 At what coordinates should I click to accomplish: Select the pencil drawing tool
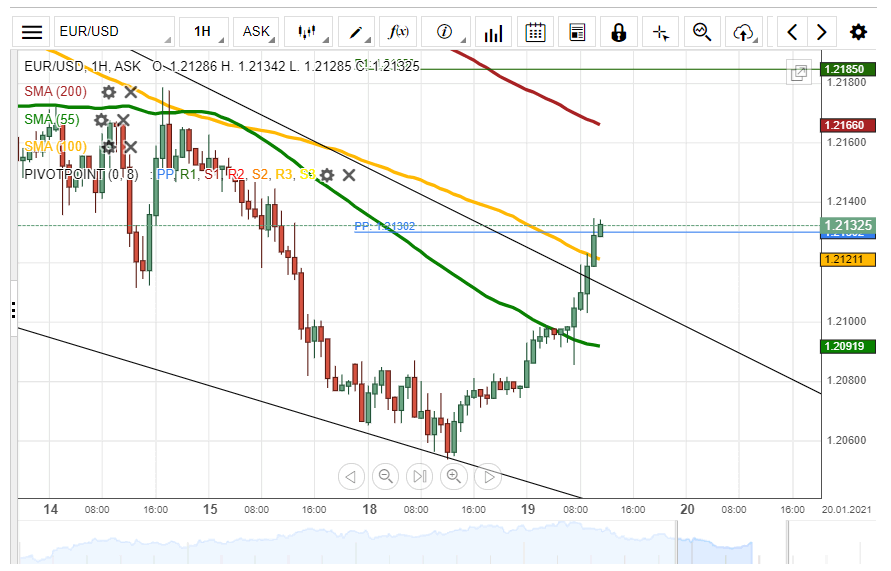coord(356,32)
